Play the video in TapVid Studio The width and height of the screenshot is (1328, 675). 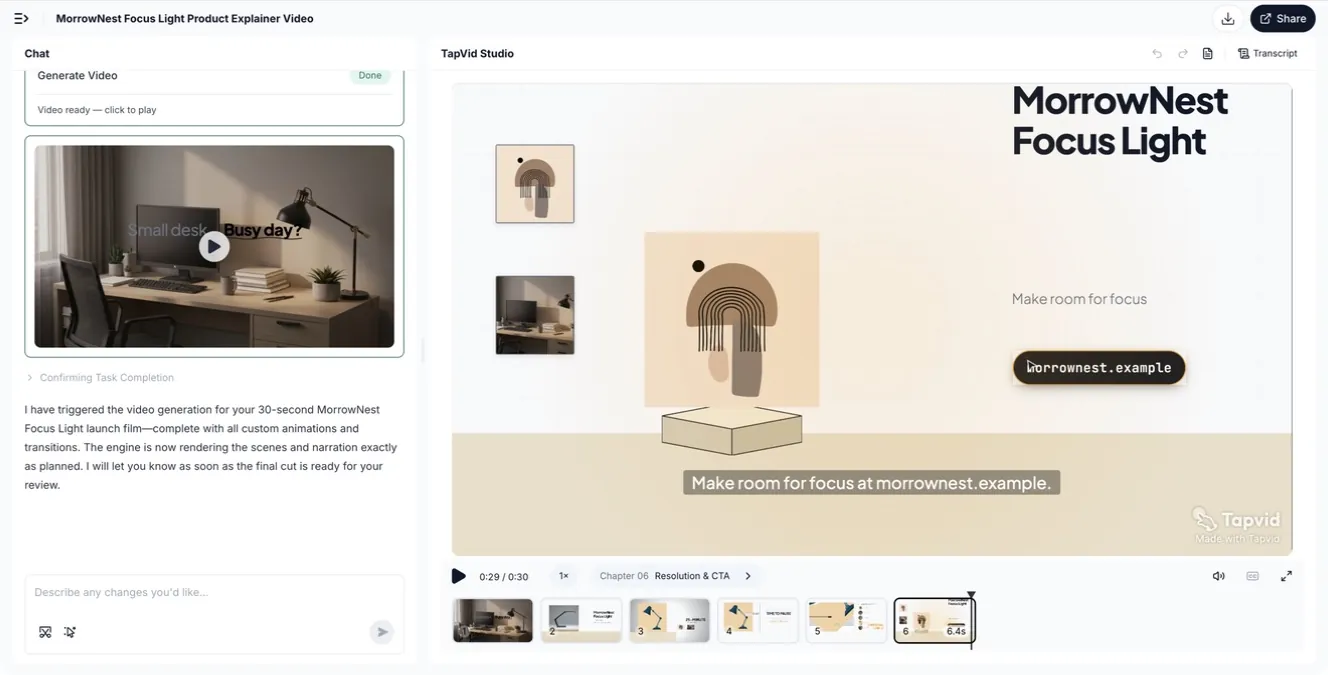click(x=458, y=576)
